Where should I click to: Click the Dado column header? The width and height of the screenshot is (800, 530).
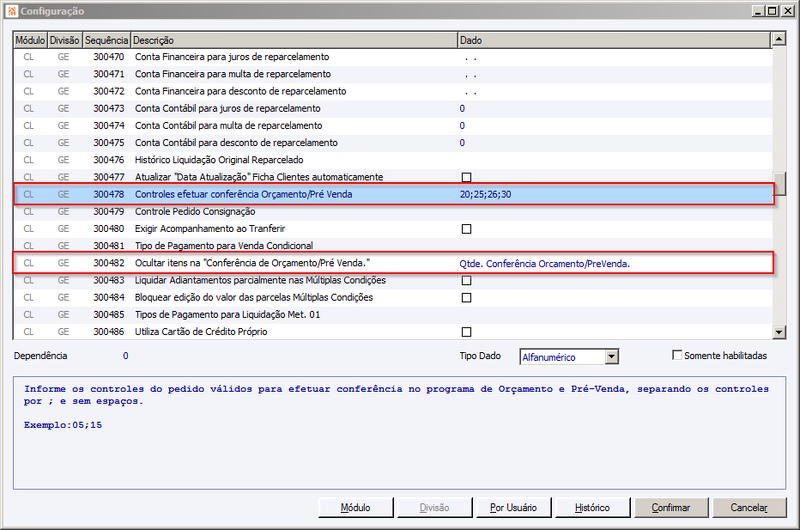tap(614, 40)
